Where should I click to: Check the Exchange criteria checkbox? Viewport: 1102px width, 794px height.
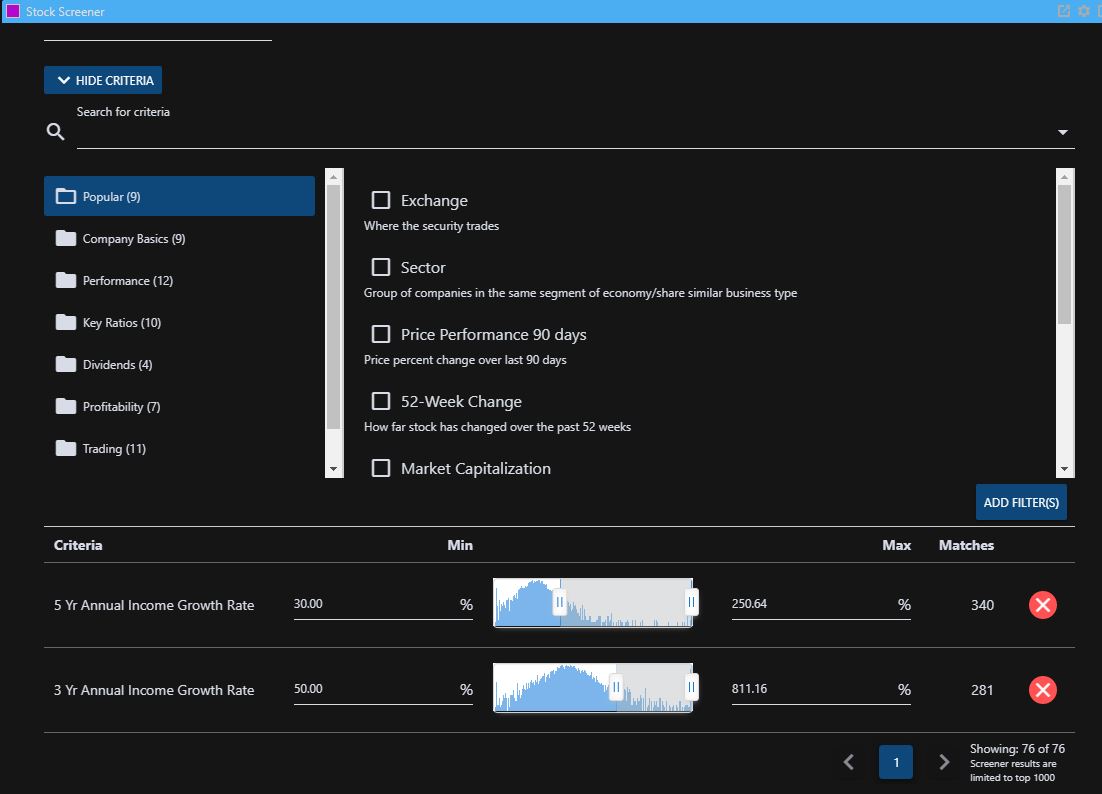click(x=381, y=200)
